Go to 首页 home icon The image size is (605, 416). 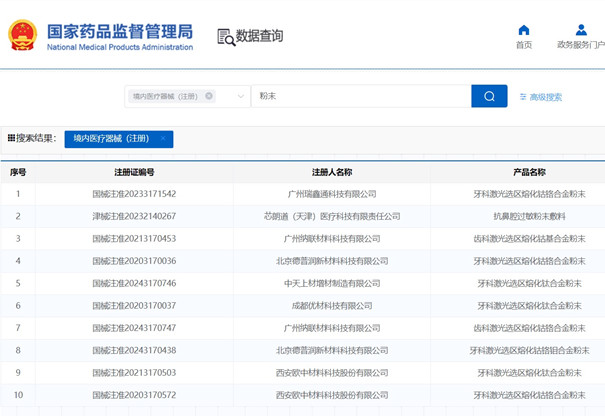pos(524,30)
